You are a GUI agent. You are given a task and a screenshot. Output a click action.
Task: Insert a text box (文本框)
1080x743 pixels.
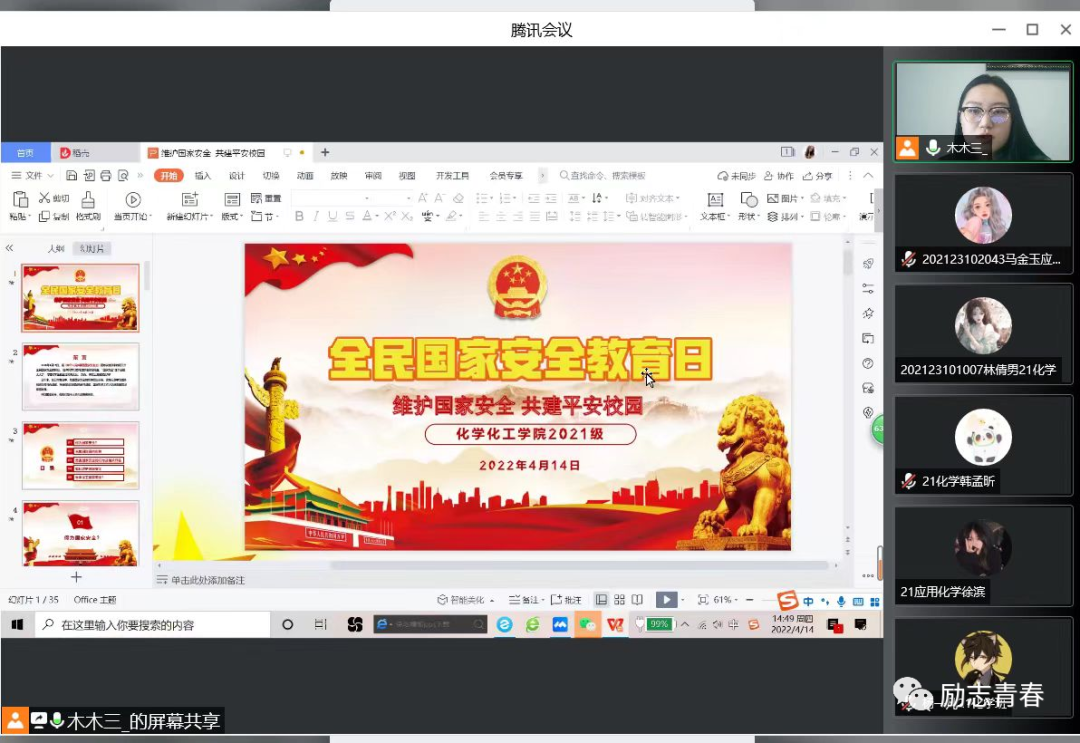[714, 200]
